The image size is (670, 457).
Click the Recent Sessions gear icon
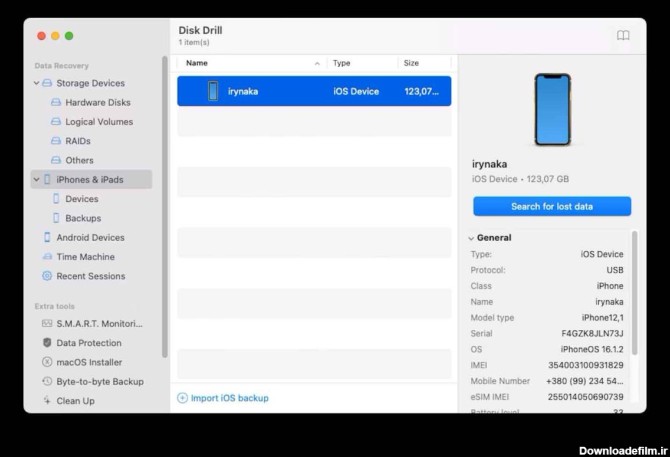pos(47,276)
